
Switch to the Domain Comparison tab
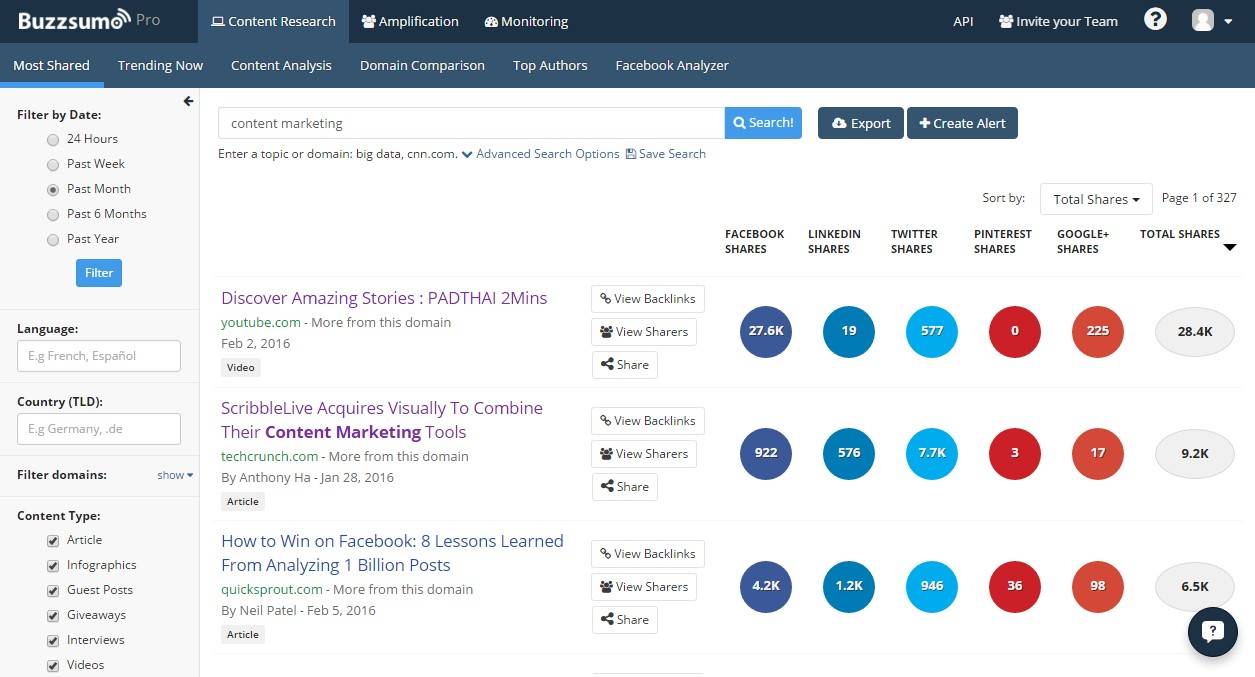click(x=422, y=65)
